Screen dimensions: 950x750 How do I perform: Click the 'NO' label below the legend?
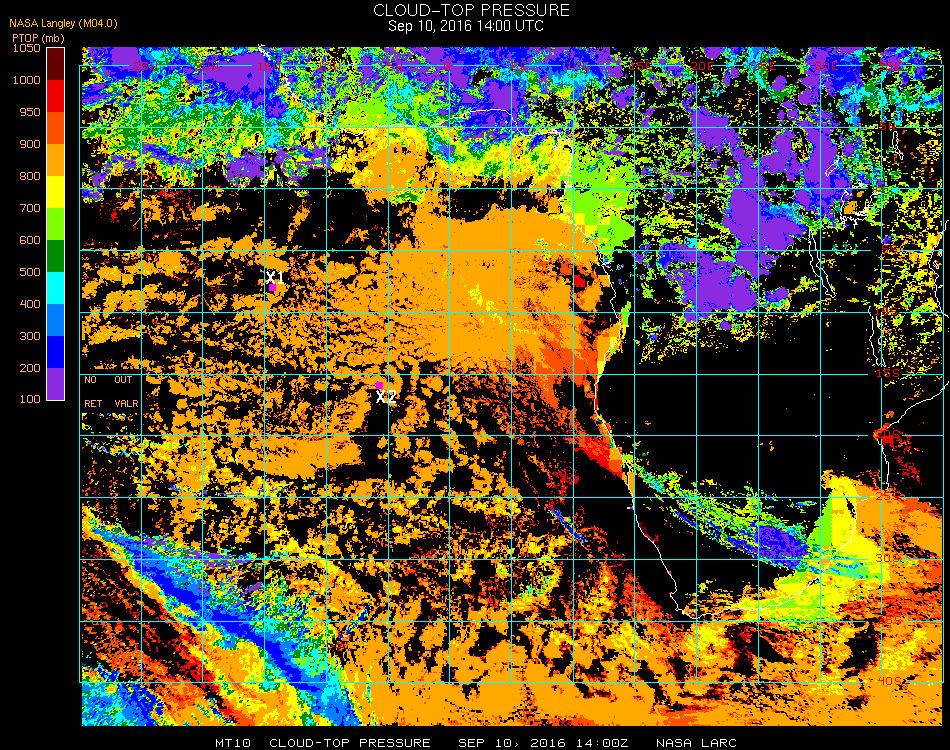[90, 380]
